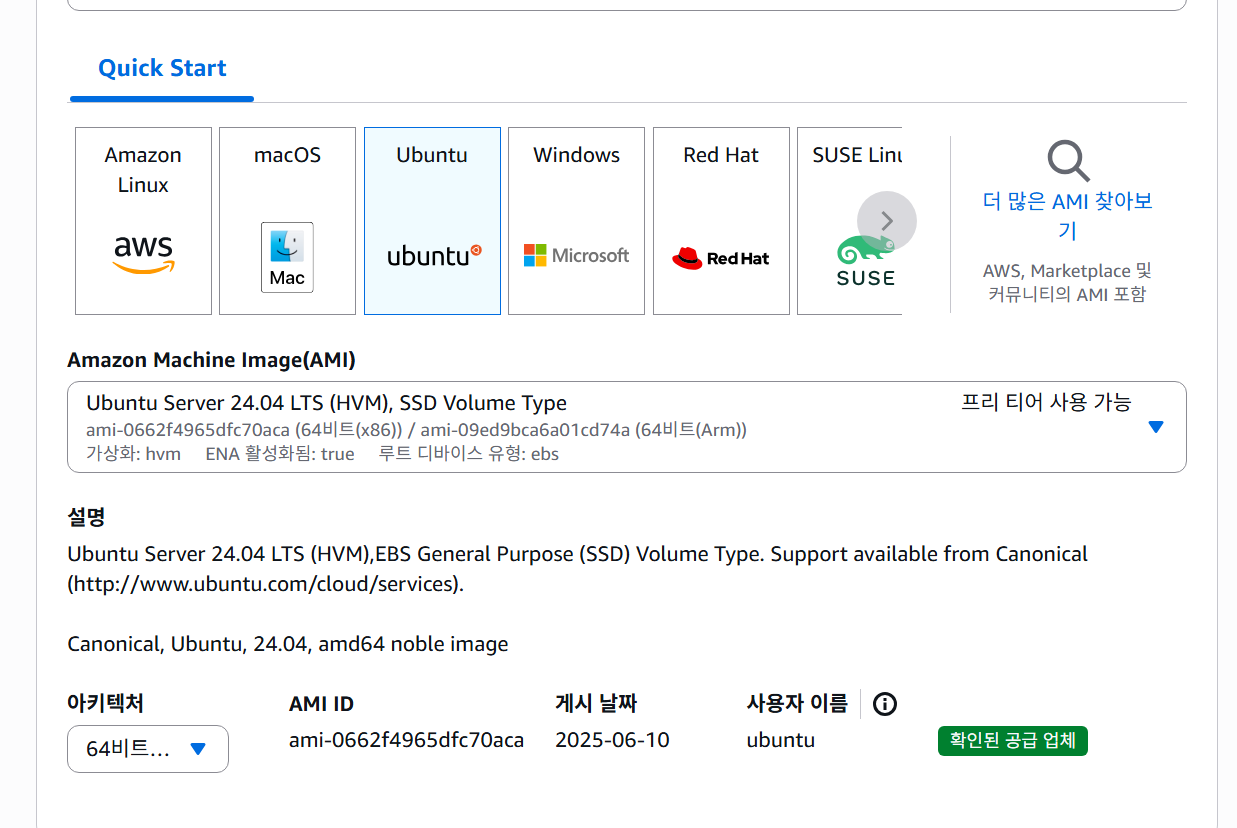
Task: Click the Microsoft logo icon
Action: [x=576, y=256]
